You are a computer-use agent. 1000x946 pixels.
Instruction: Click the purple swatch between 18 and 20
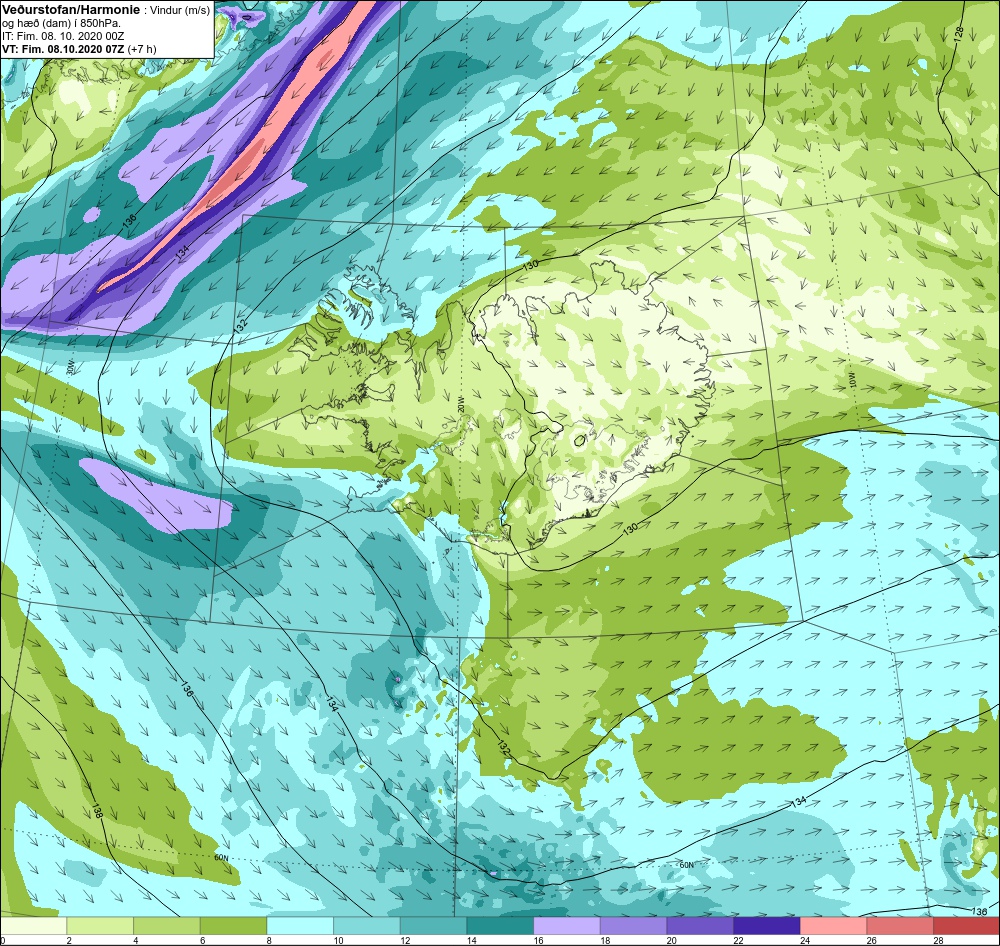633,926
